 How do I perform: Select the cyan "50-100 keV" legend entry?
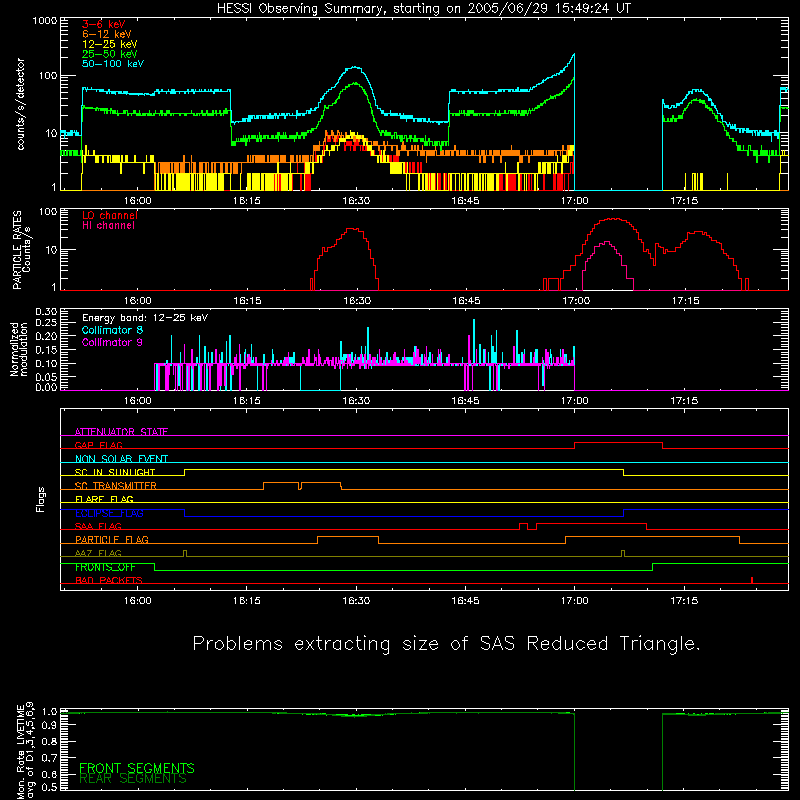click(113, 64)
